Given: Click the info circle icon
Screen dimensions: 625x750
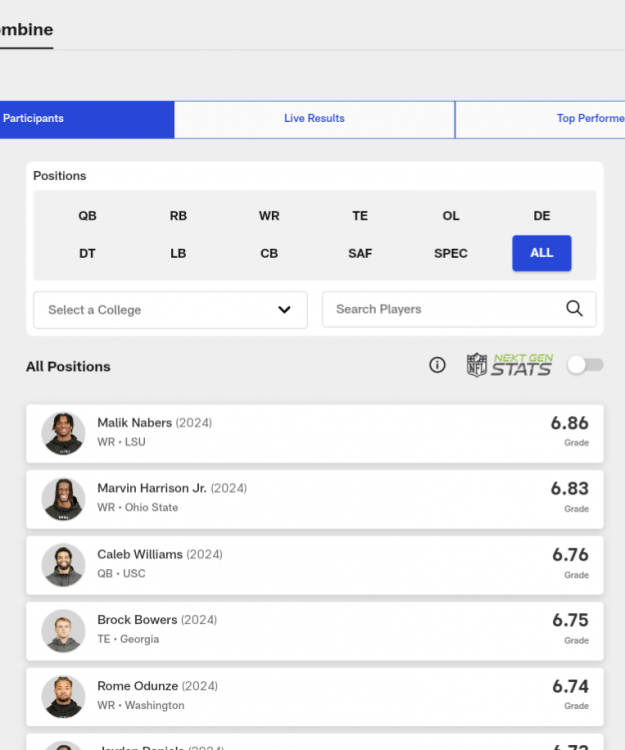Looking at the screenshot, I should 437,366.
